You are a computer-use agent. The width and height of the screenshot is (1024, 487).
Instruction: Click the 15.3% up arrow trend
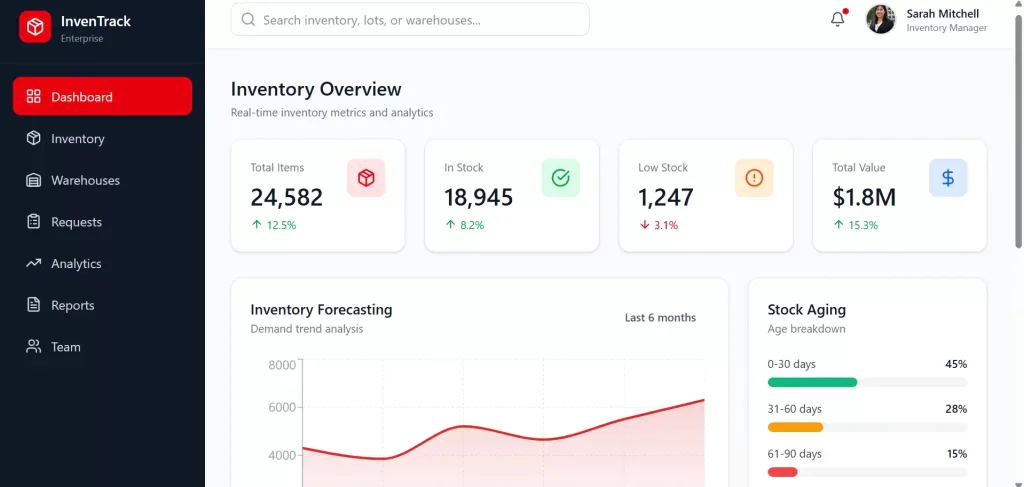click(x=856, y=225)
